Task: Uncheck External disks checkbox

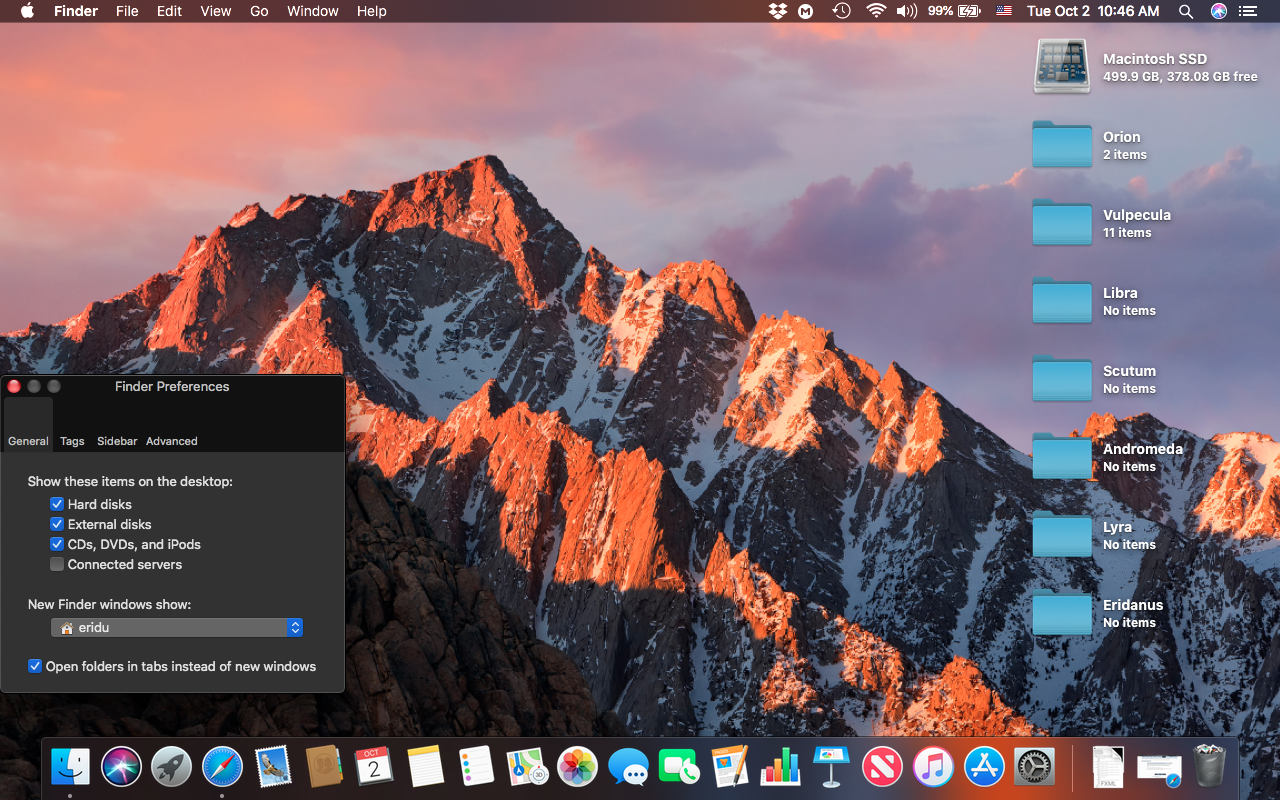Action: (57, 524)
